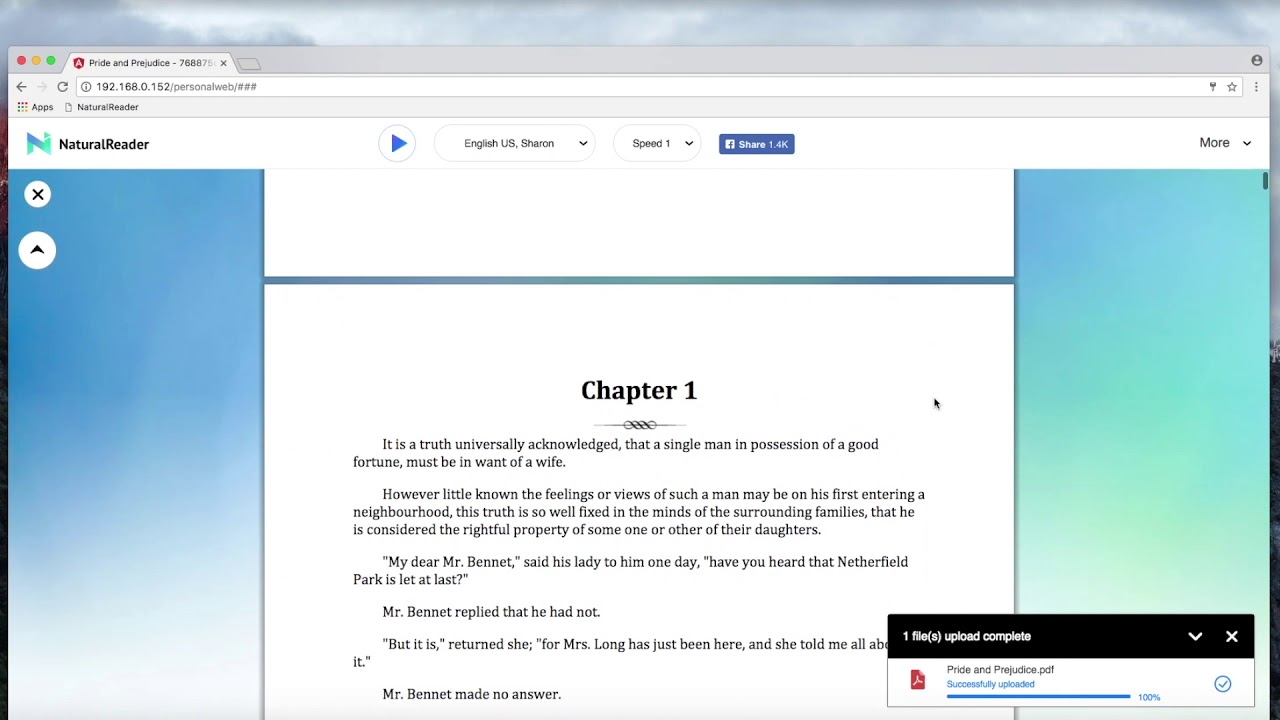Open the Chrome menu with three dots
Image resolution: width=1280 pixels, height=720 pixels.
point(1258,87)
